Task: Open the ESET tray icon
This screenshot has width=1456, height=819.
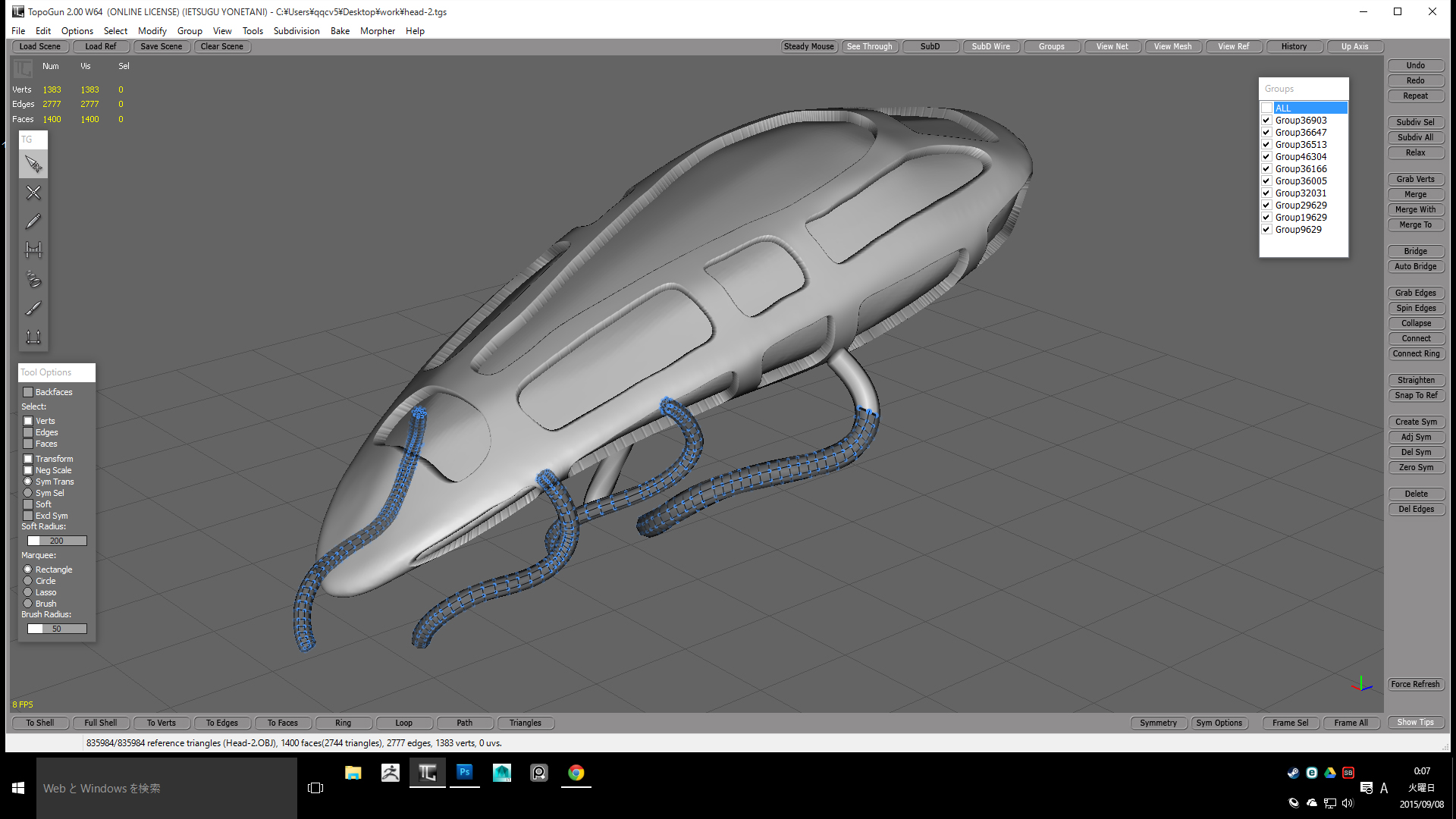Action: pos(1311,773)
